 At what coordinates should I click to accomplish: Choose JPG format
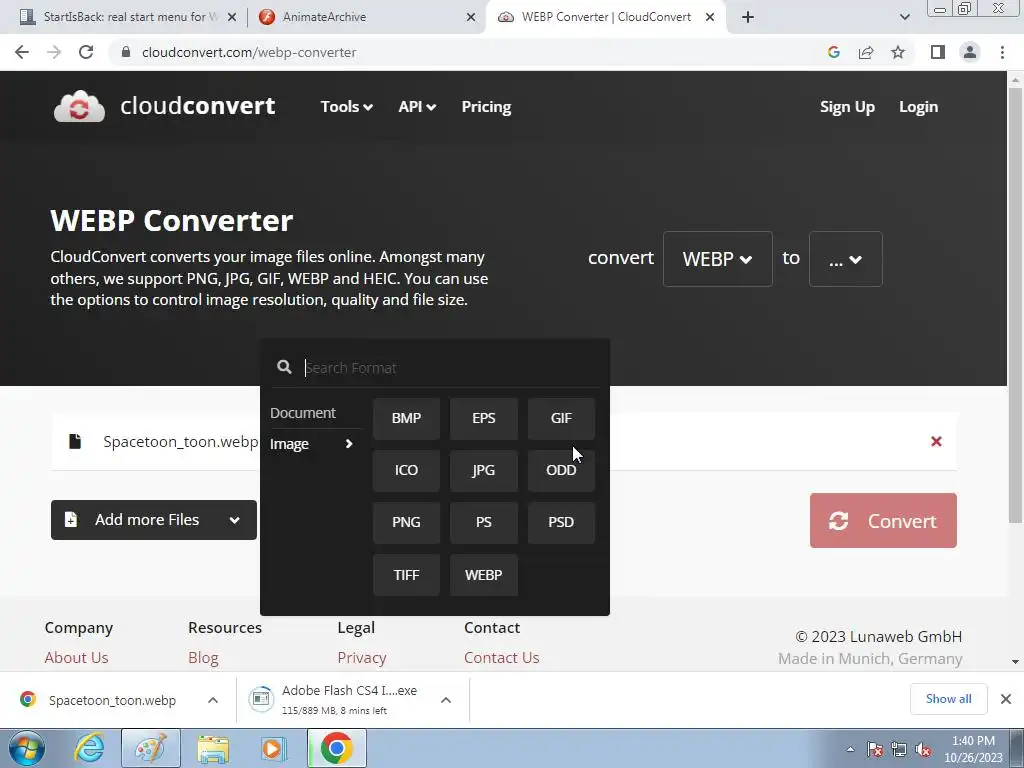click(484, 470)
